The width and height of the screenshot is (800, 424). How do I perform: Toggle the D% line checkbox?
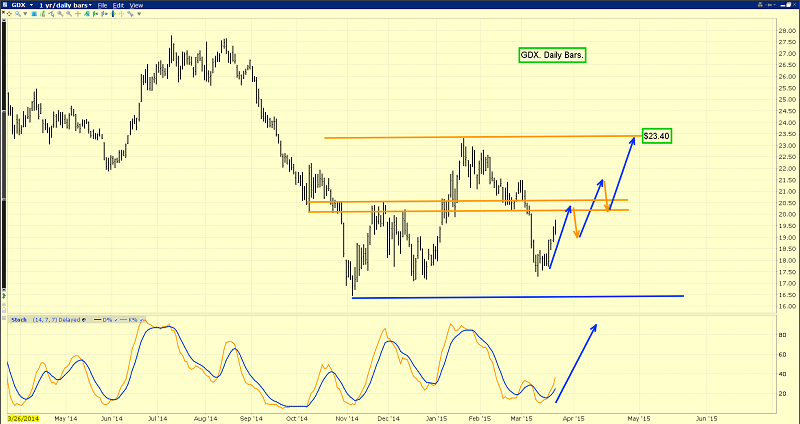pyautogui.click(x=115, y=320)
